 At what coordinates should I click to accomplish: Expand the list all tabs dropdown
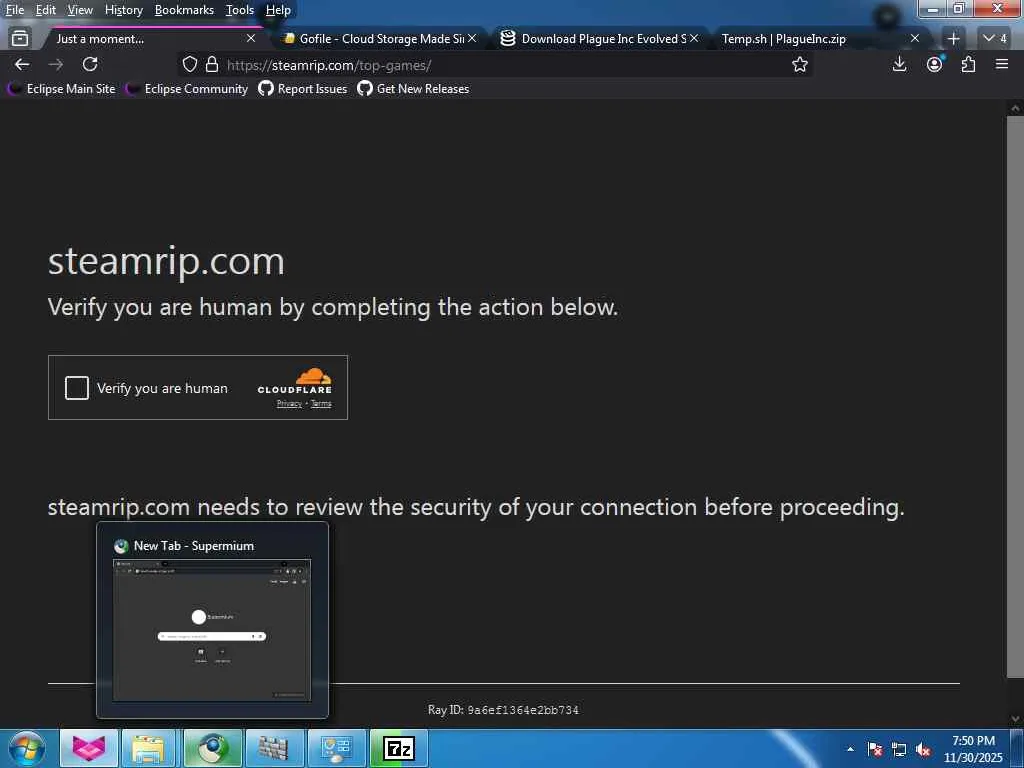pos(995,39)
